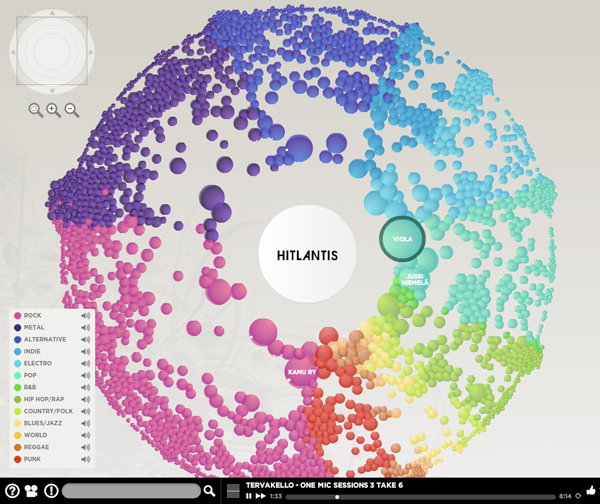Pan map up with navigator arrow

(x=52, y=13)
